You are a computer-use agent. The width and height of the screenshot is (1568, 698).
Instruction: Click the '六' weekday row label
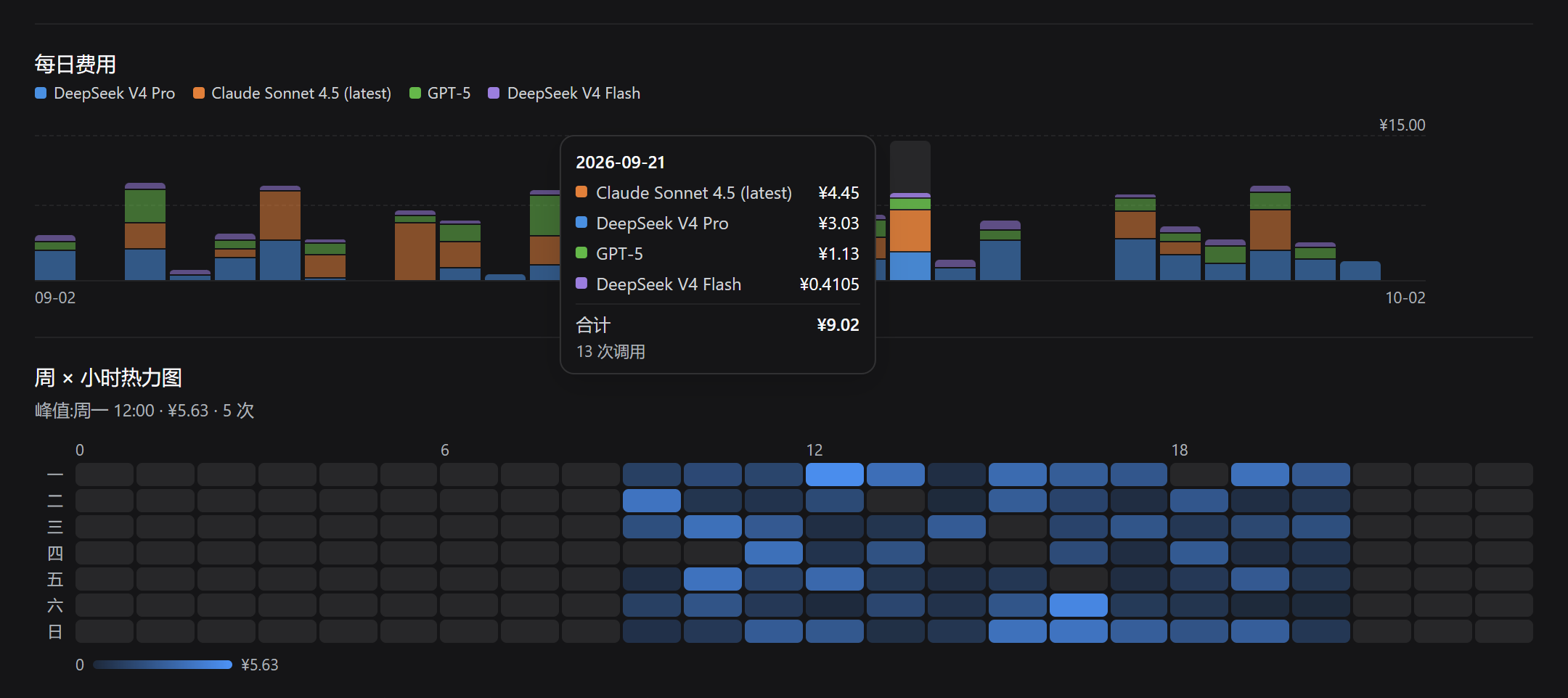click(x=55, y=605)
